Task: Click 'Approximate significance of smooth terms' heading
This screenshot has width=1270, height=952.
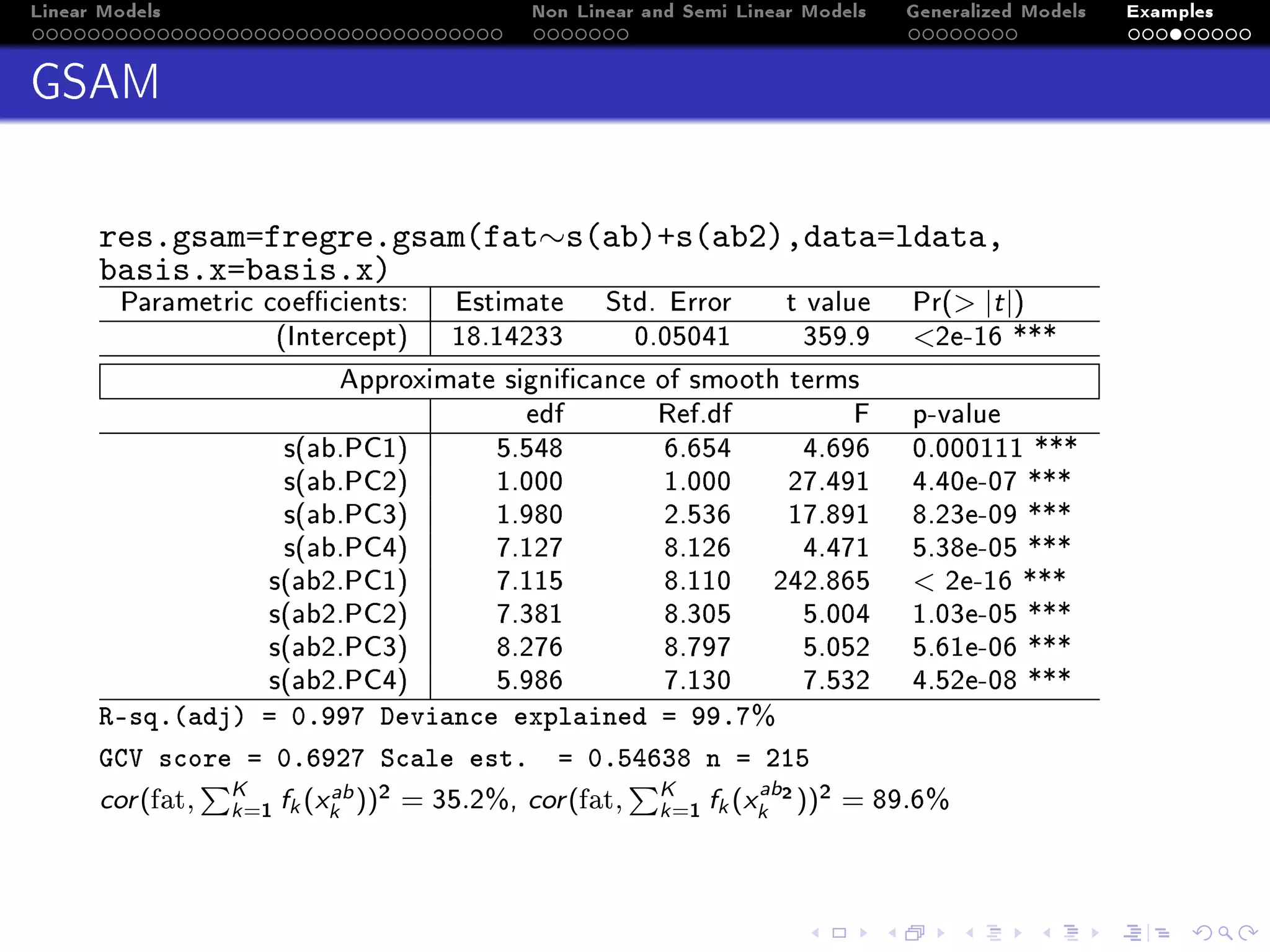Action: tap(600, 380)
